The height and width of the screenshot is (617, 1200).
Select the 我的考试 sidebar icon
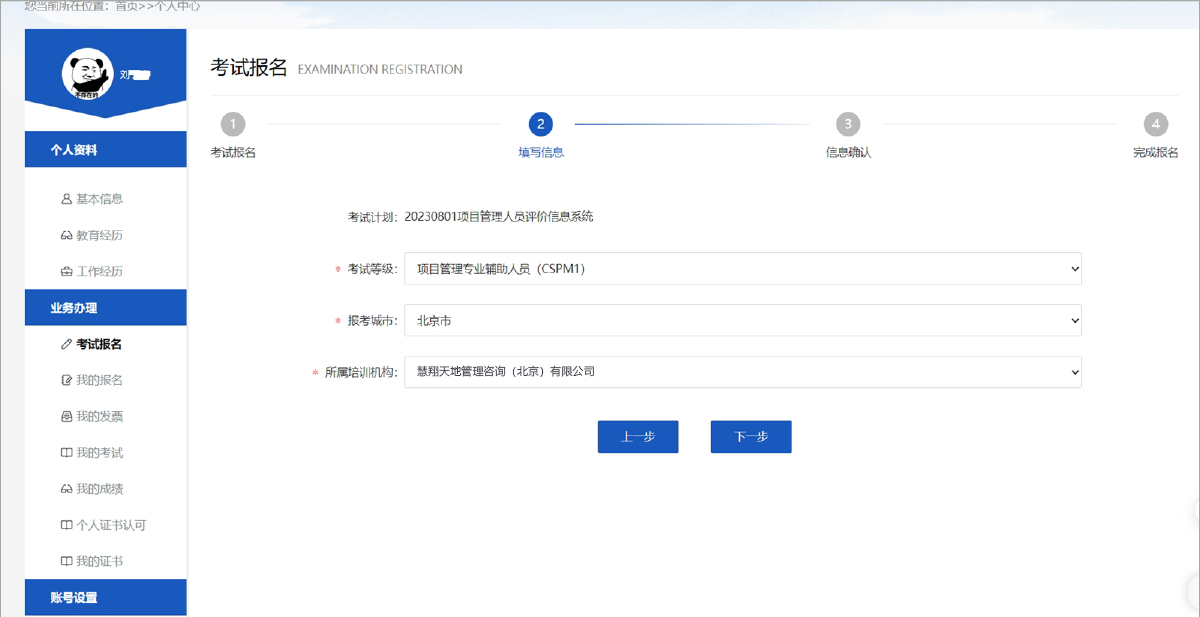[x=66, y=451]
